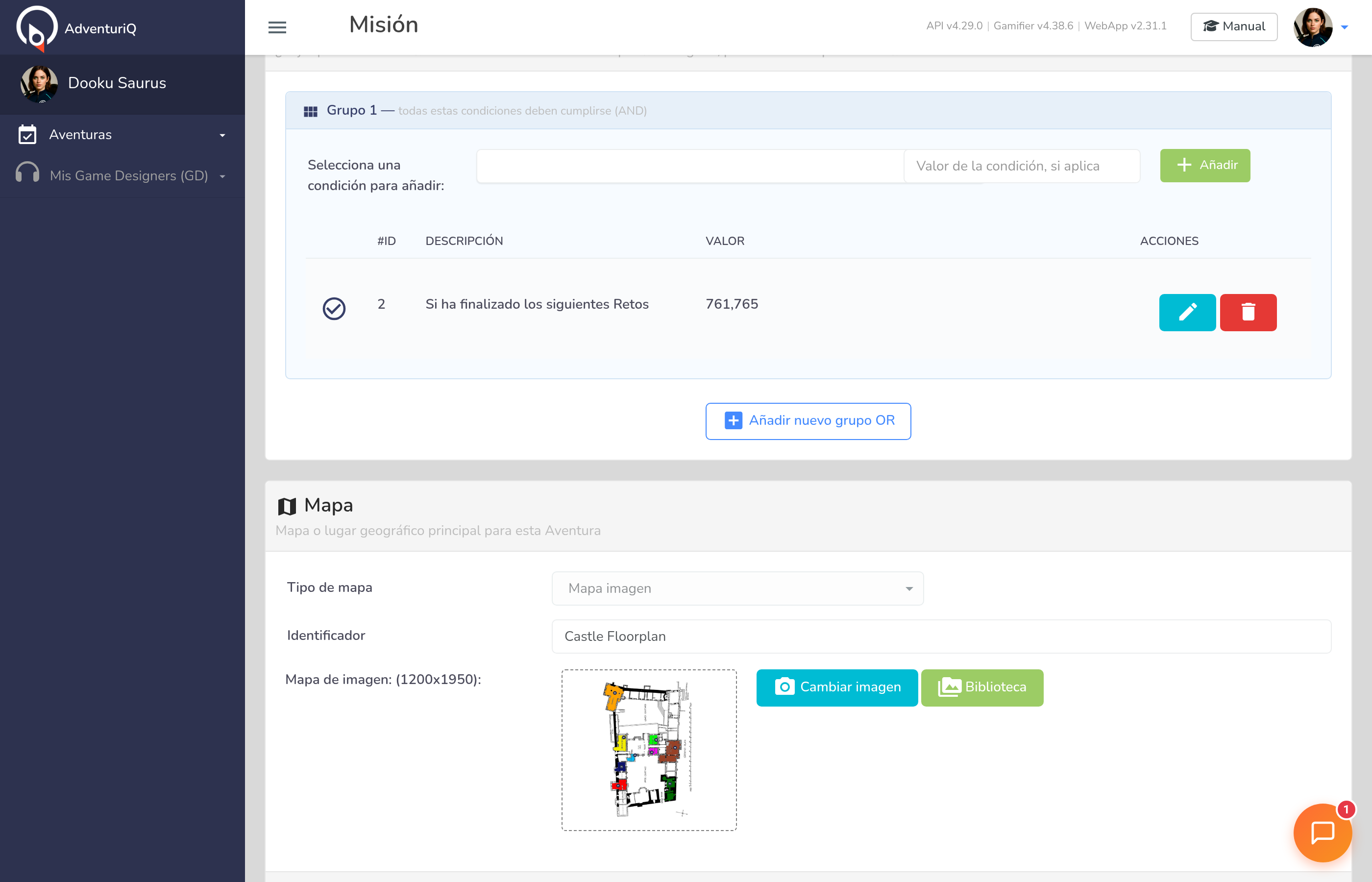Click the headset icon for Game Designers

coord(27,173)
